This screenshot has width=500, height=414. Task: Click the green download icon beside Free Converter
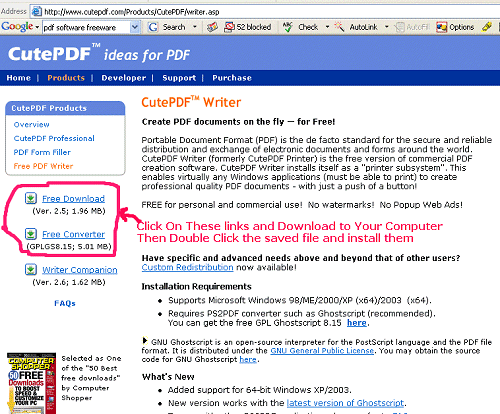click(x=31, y=234)
